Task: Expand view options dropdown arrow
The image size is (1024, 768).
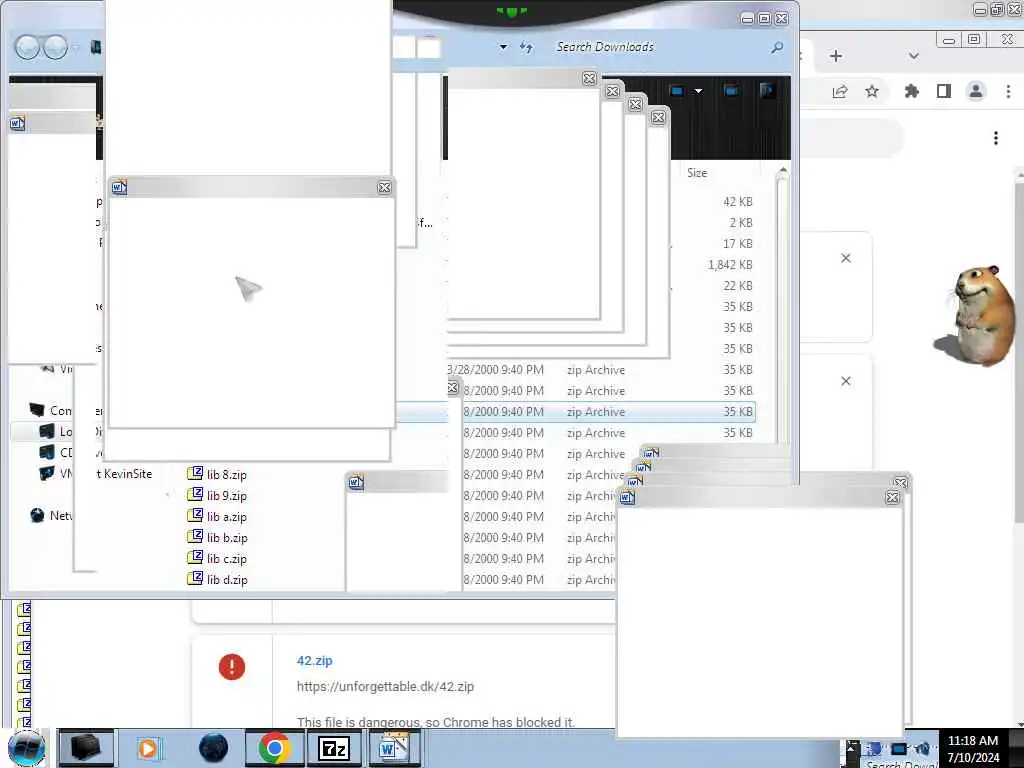Action: pos(698,91)
